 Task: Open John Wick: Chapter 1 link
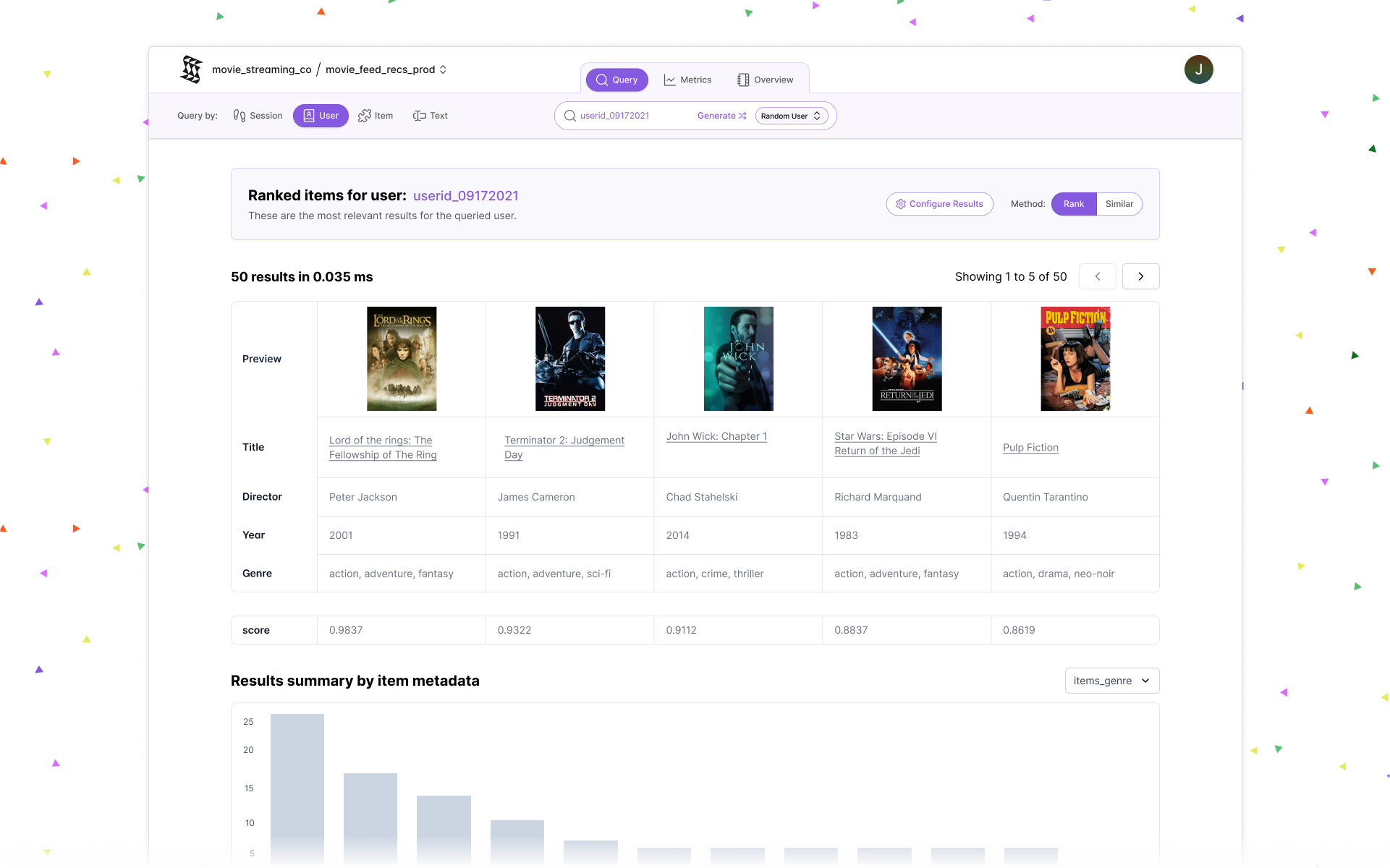[x=716, y=436]
